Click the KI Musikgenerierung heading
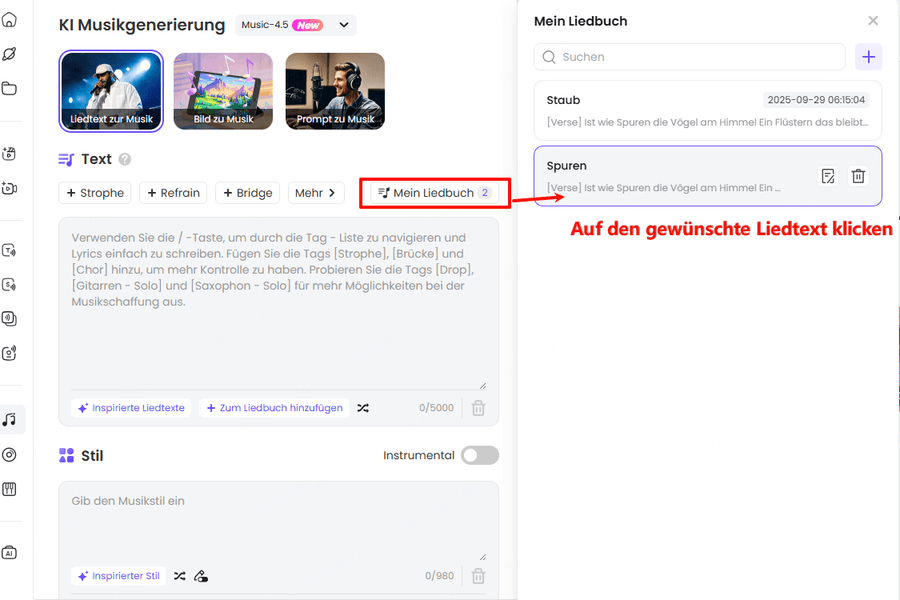 pos(142,25)
